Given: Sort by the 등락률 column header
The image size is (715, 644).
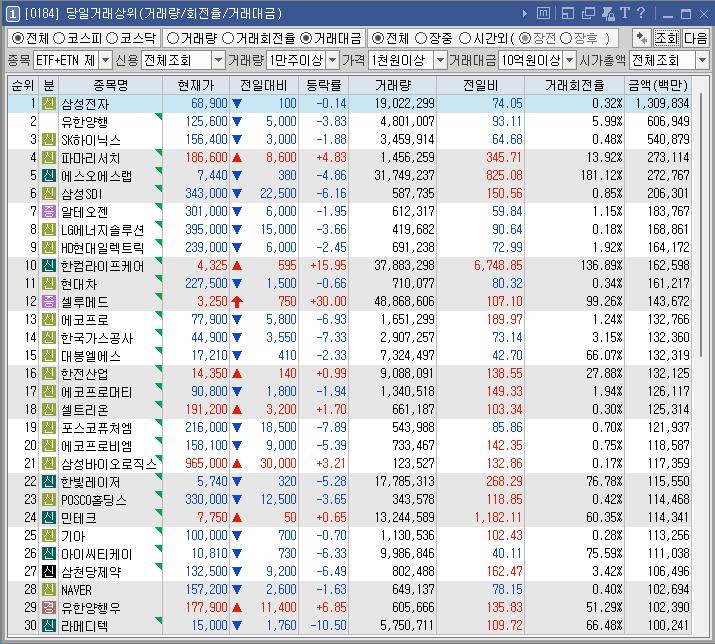Looking at the screenshot, I should pyautogui.click(x=323, y=85).
